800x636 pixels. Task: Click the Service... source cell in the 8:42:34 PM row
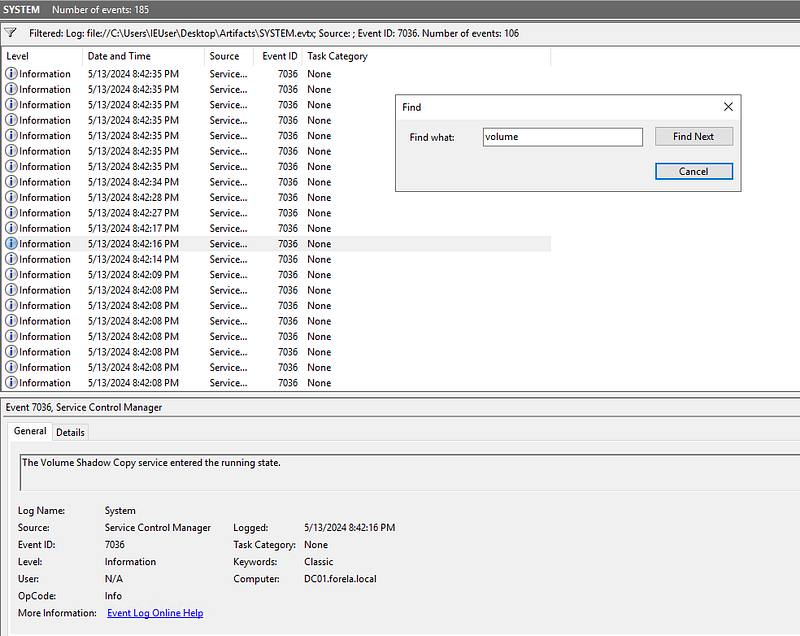click(x=228, y=182)
